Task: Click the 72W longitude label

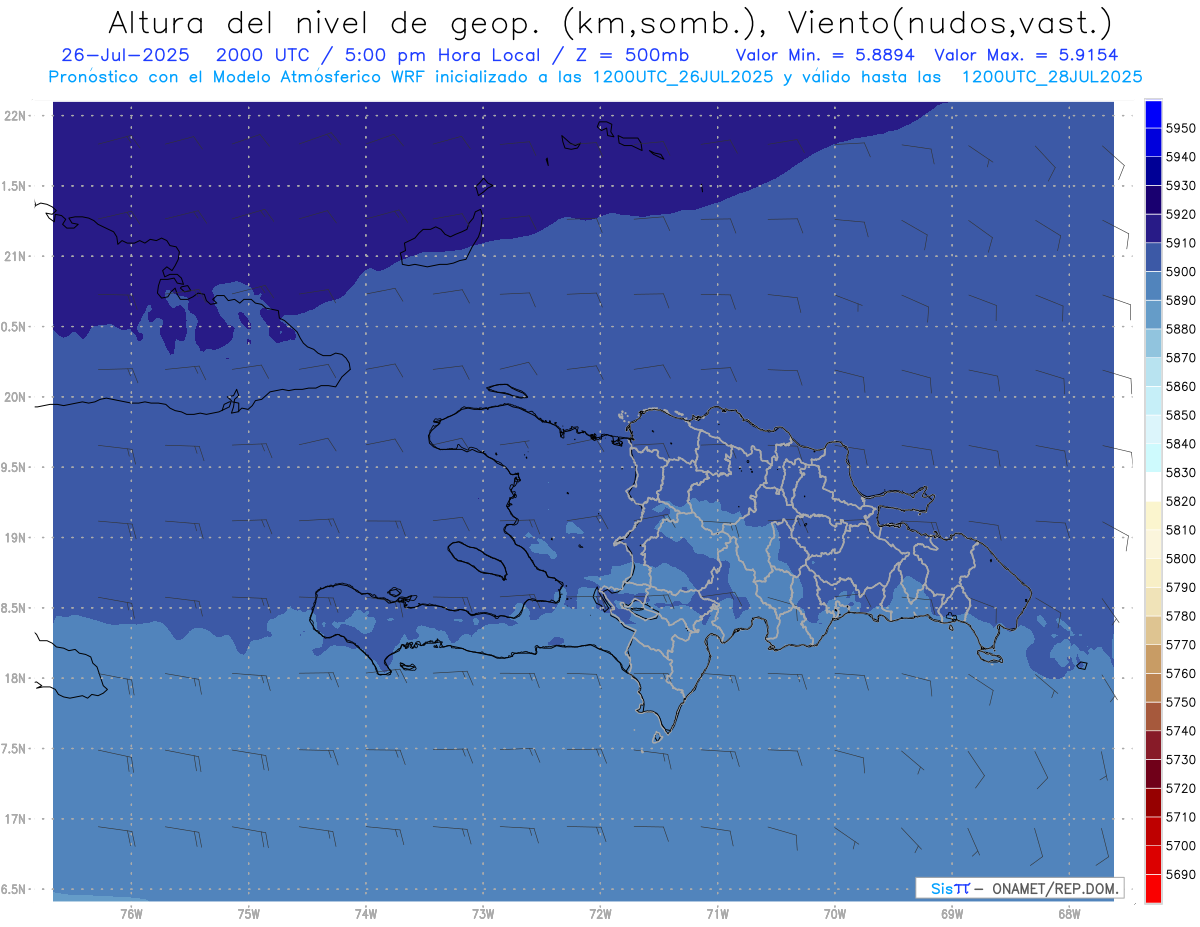Action: pos(600,913)
